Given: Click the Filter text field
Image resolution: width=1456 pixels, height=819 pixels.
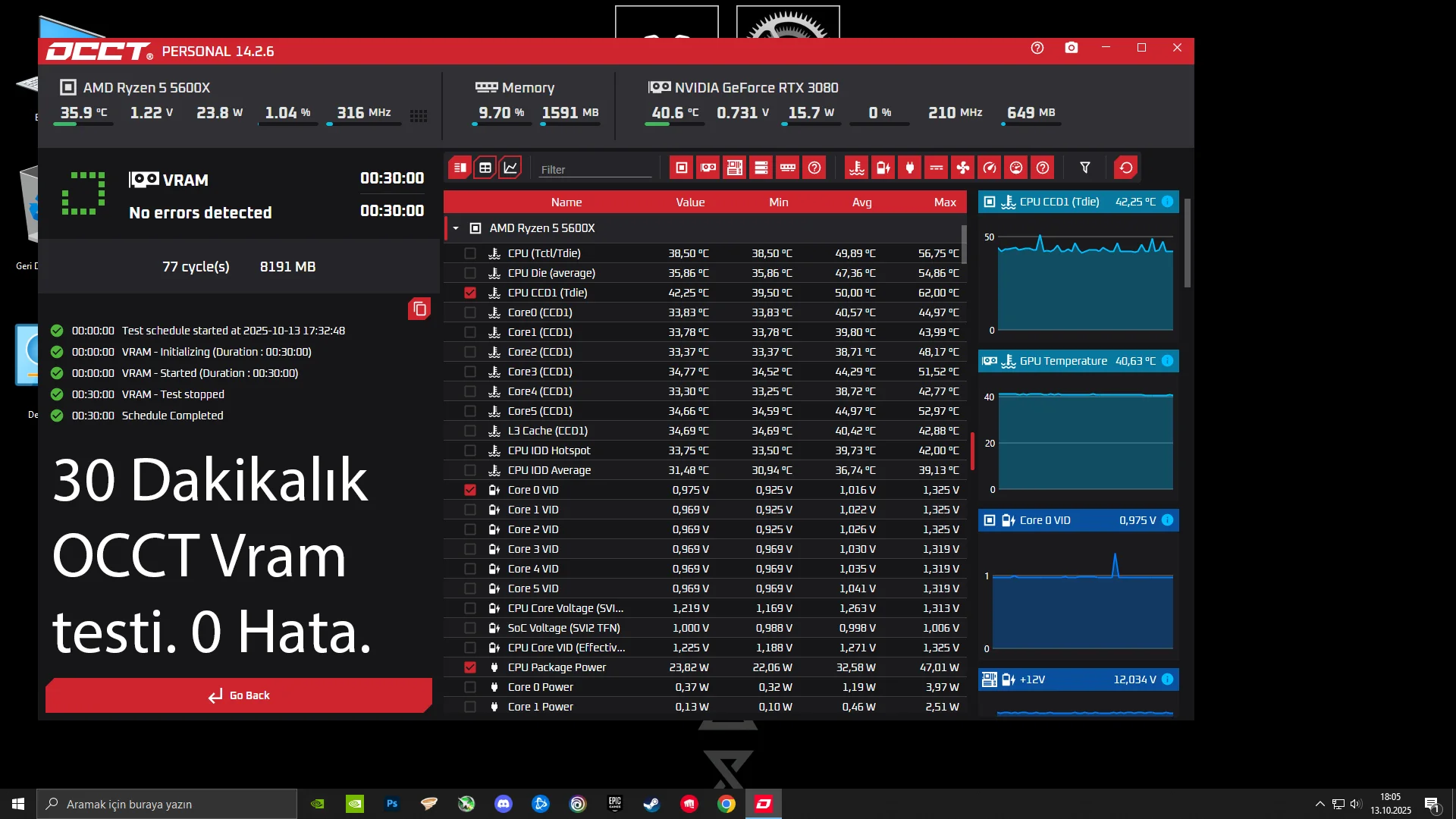Looking at the screenshot, I should click(x=595, y=169).
